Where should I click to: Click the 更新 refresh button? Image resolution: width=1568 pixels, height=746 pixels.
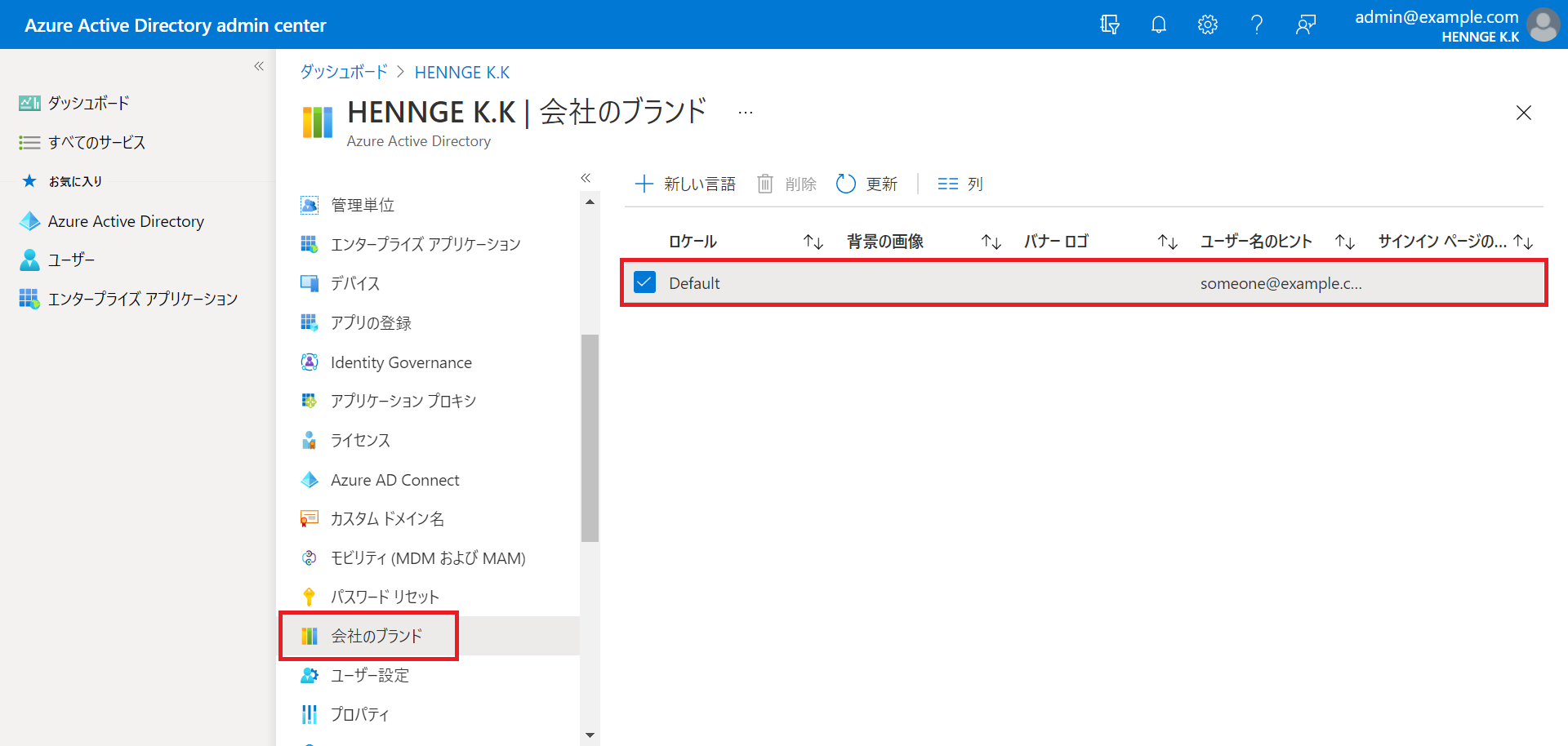click(x=866, y=184)
